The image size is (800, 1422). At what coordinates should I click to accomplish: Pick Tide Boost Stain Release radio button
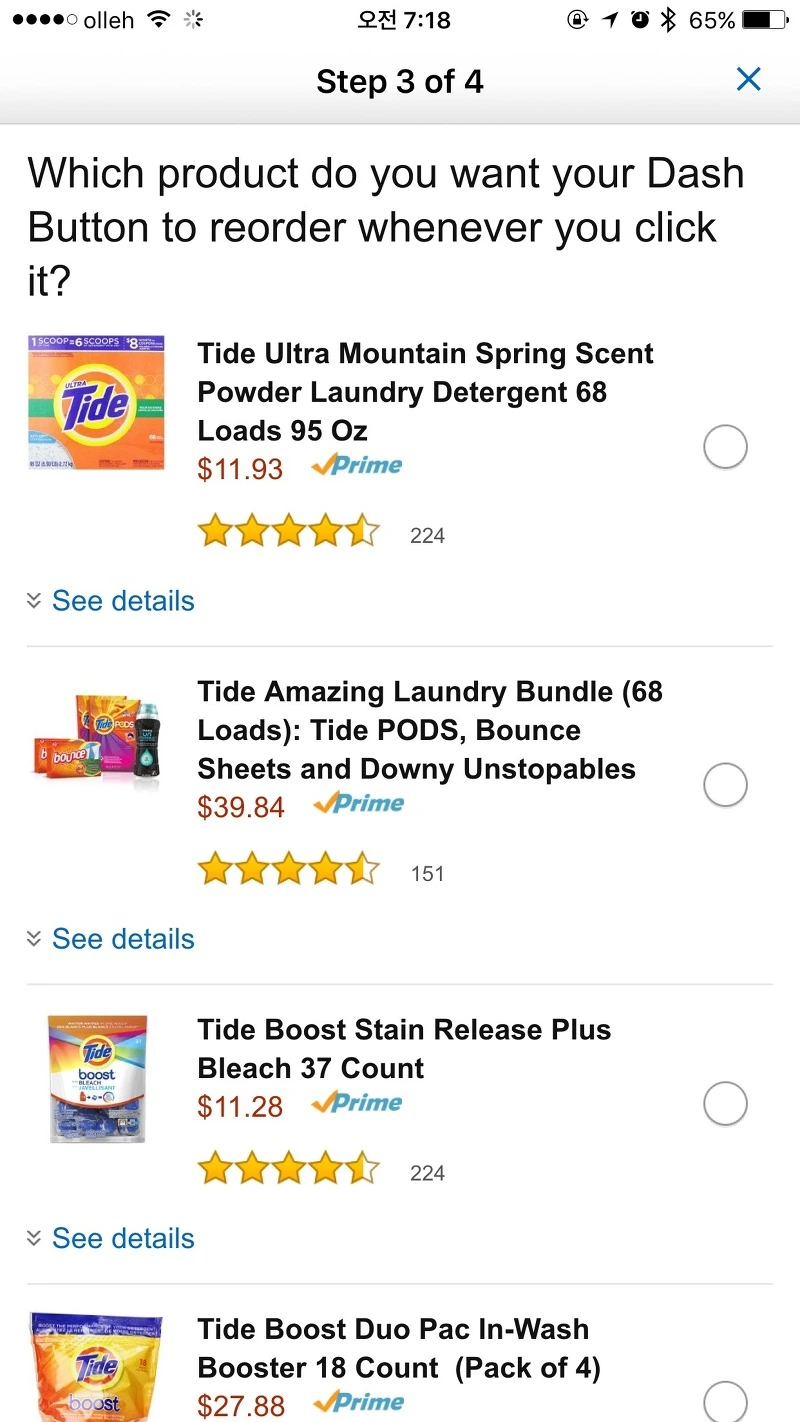(725, 1104)
